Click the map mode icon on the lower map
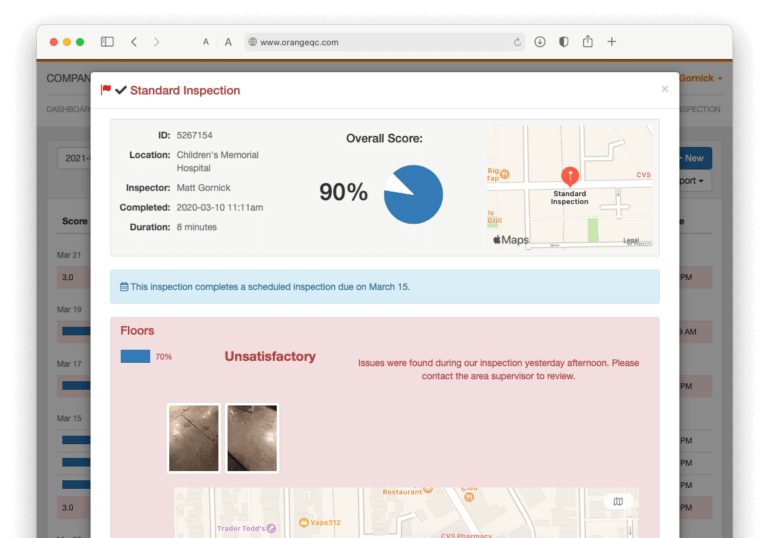The height and width of the screenshot is (538, 768). click(618, 501)
